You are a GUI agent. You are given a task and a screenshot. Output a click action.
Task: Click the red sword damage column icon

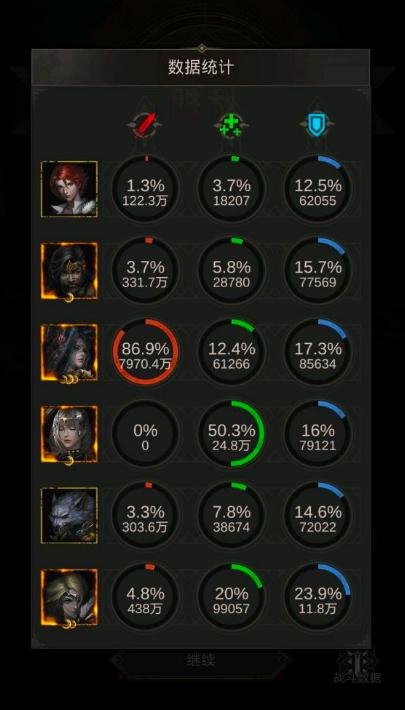(x=145, y=124)
